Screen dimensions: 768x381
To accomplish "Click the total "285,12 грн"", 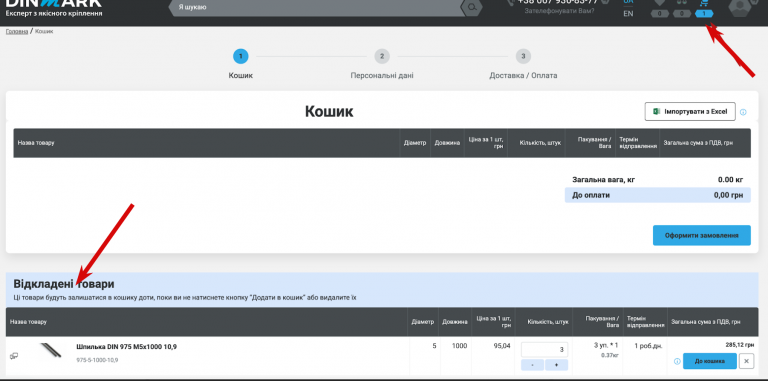I will 740,345.
